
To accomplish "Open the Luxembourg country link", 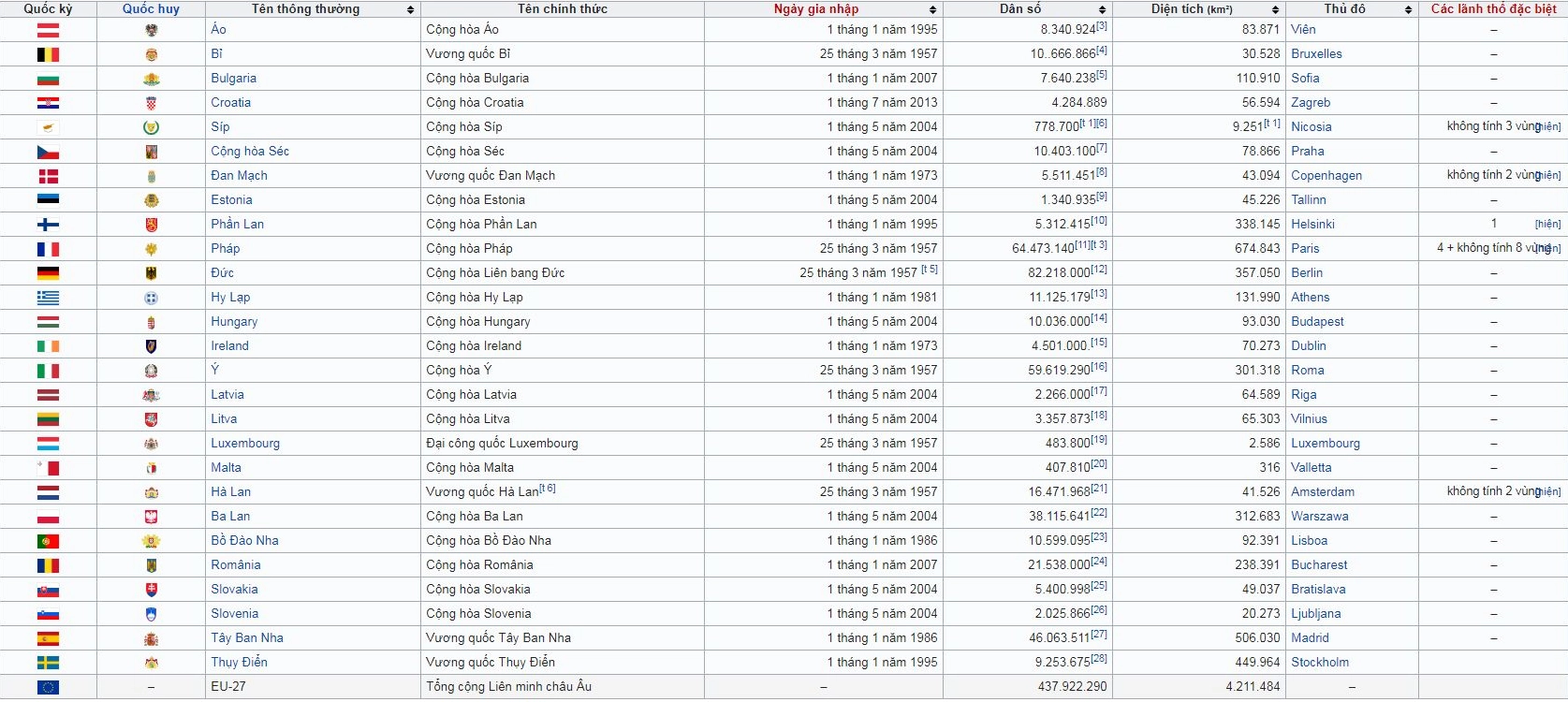I will [245, 444].
